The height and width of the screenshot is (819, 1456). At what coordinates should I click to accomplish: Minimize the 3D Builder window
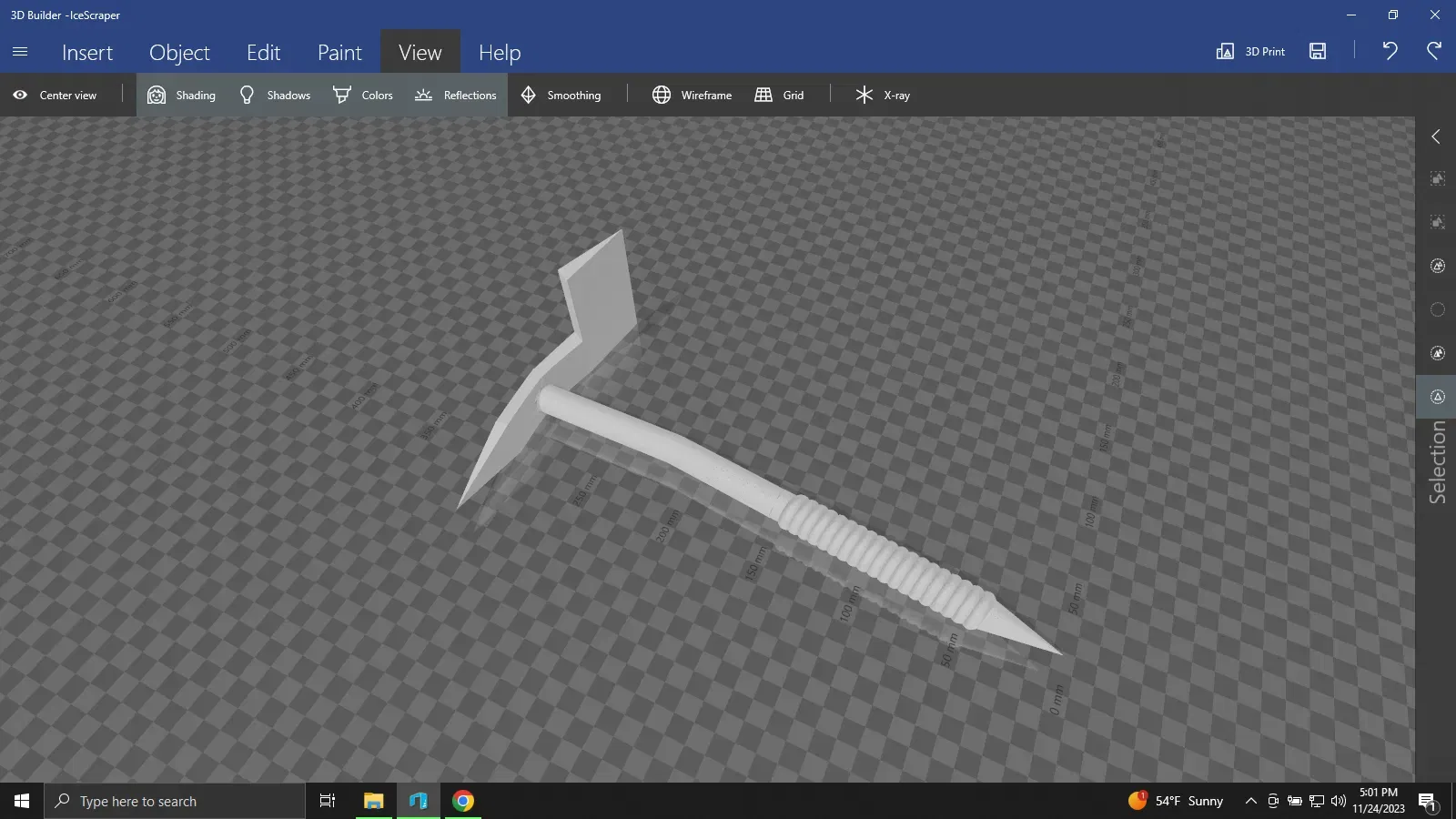click(x=1351, y=15)
